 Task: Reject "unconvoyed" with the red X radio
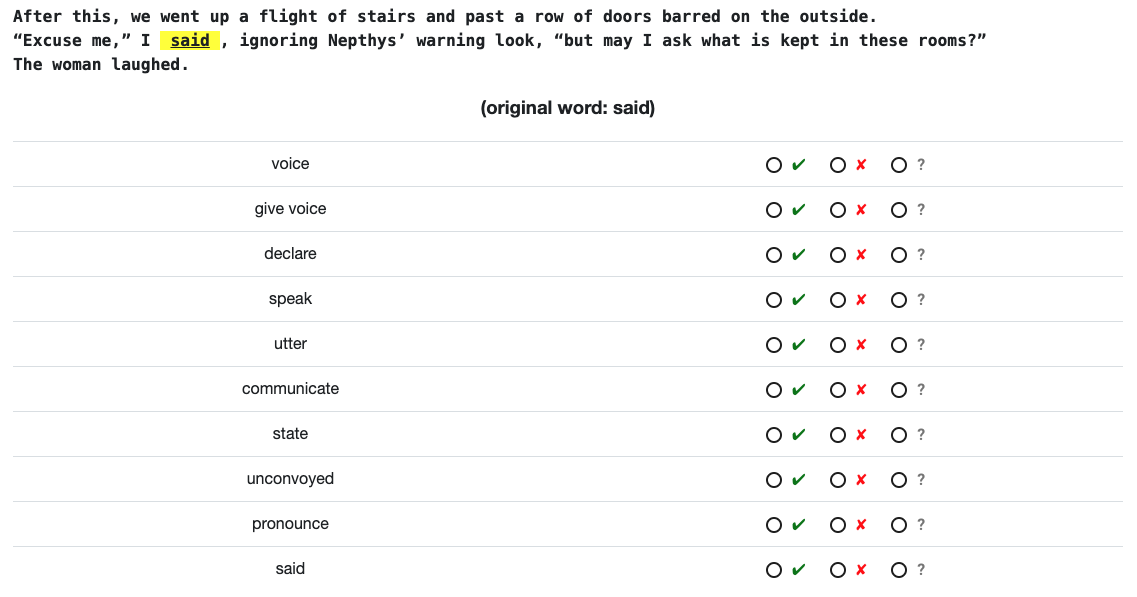pyautogui.click(x=838, y=480)
